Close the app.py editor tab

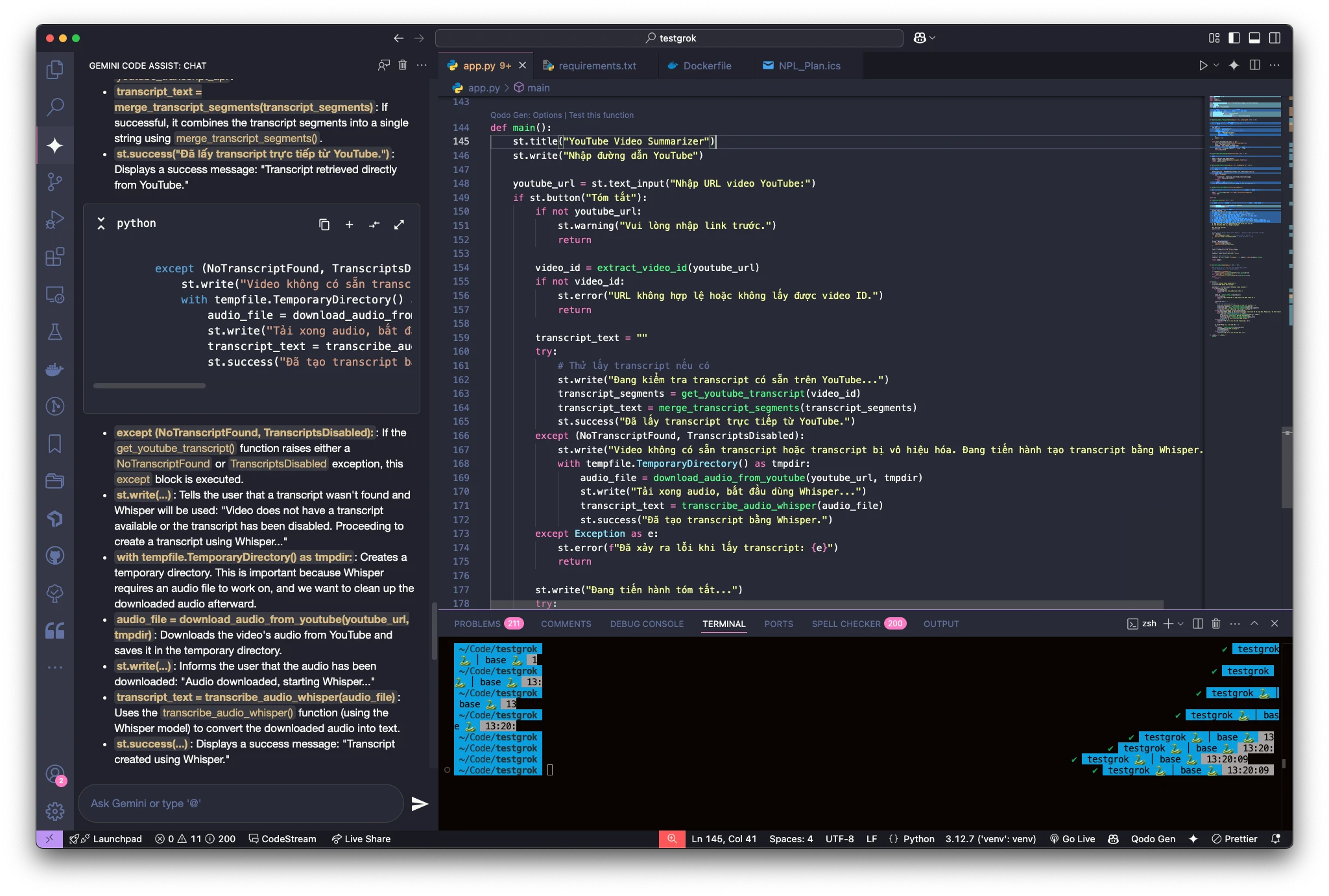pos(522,65)
